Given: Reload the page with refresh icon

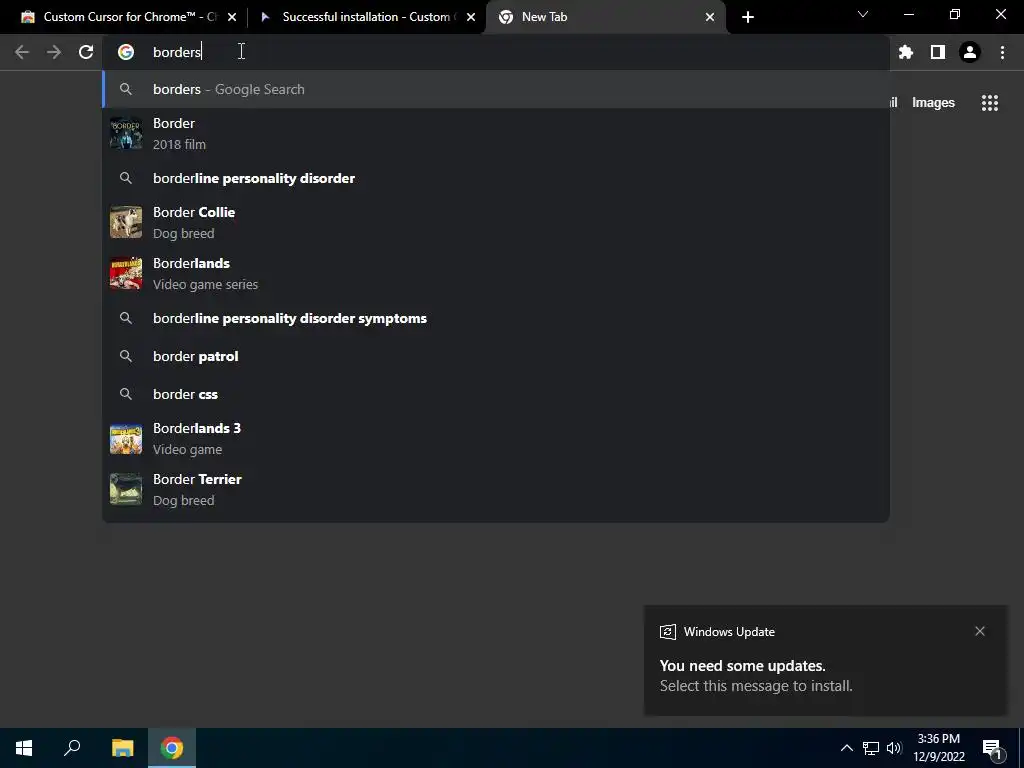Looking at the screenshot, I should tap(86, 52).
